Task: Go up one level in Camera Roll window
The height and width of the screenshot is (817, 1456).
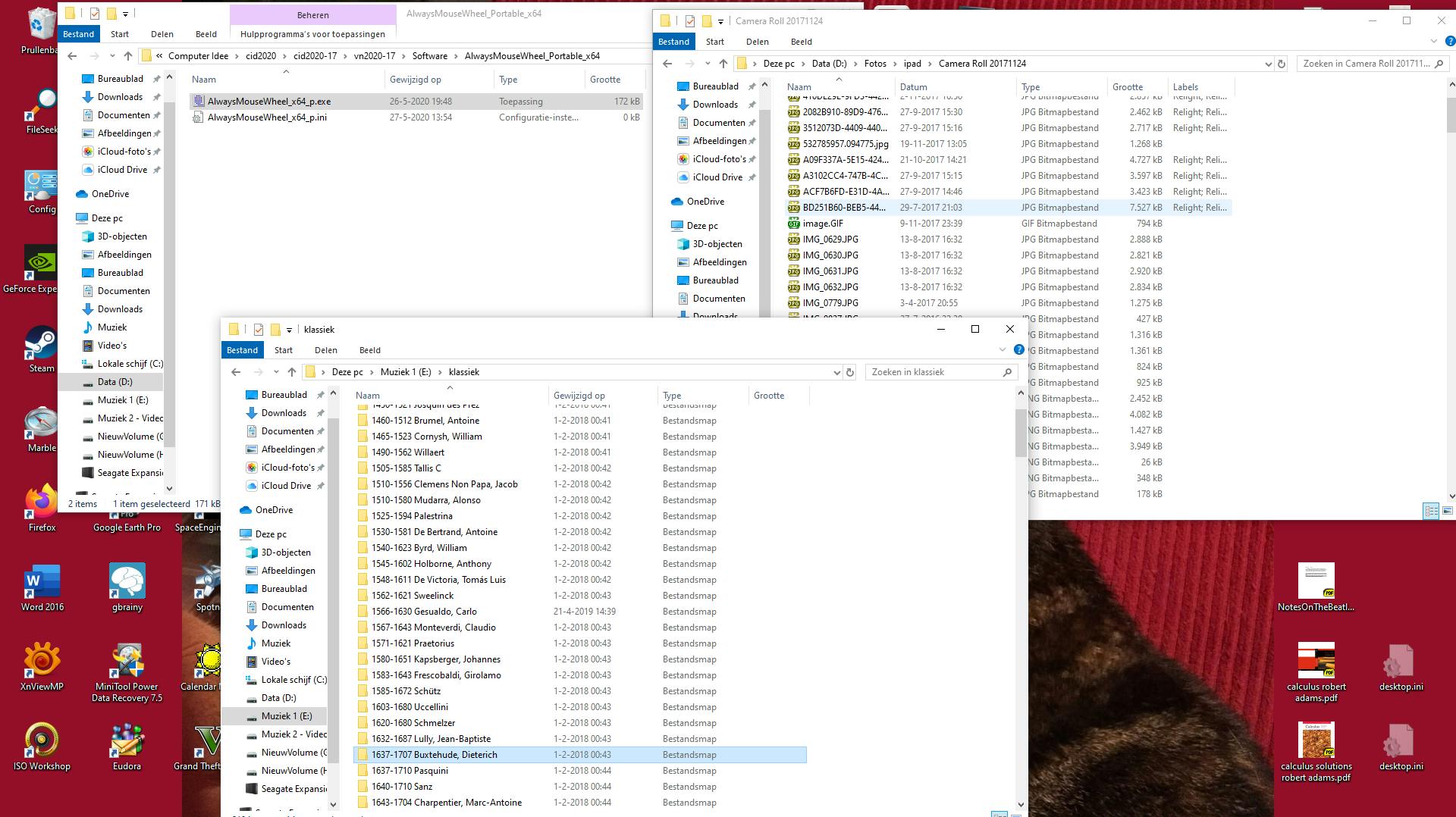Action: point(723,64)
